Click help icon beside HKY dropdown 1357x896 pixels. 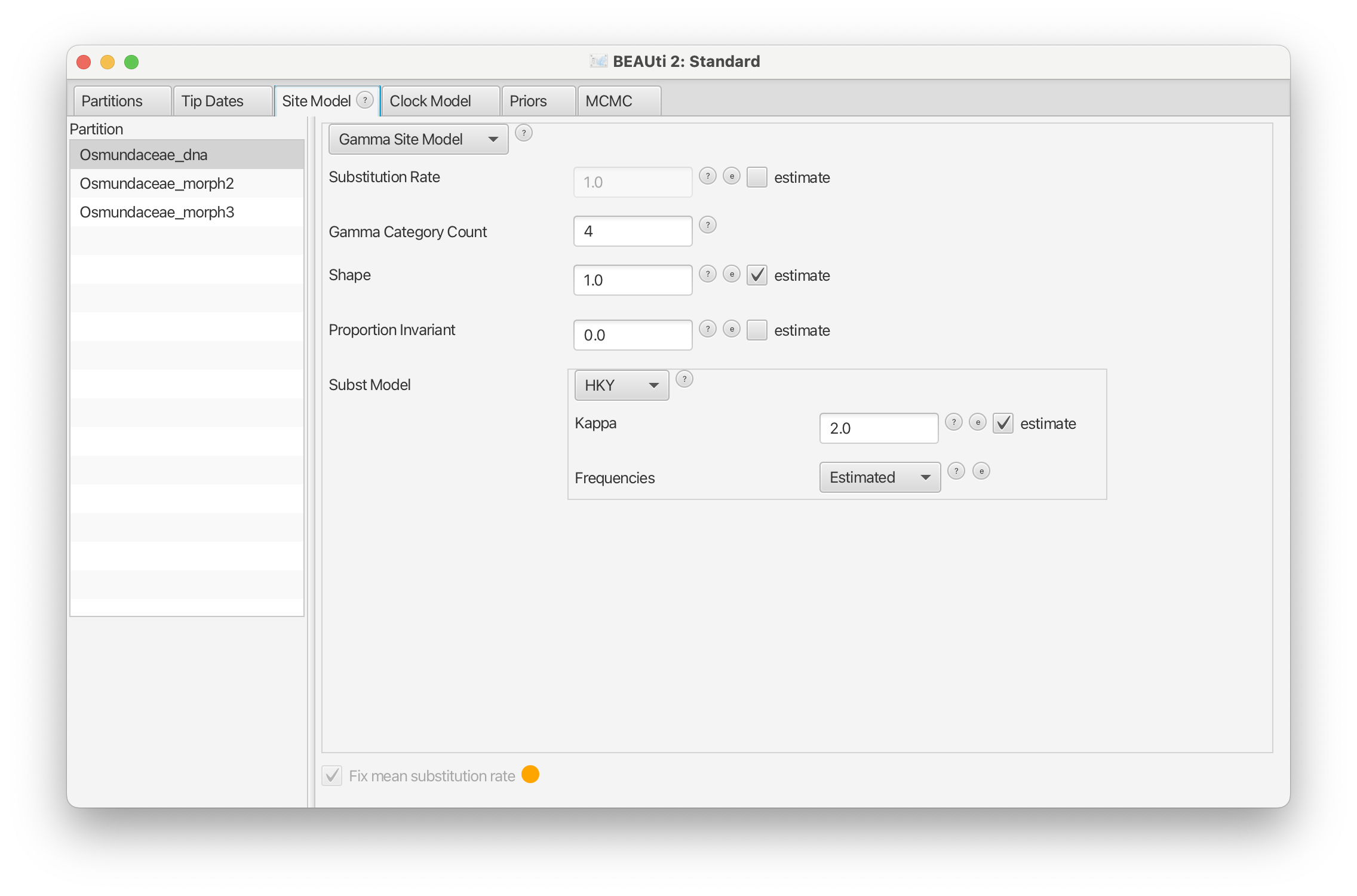pos(684,379)
